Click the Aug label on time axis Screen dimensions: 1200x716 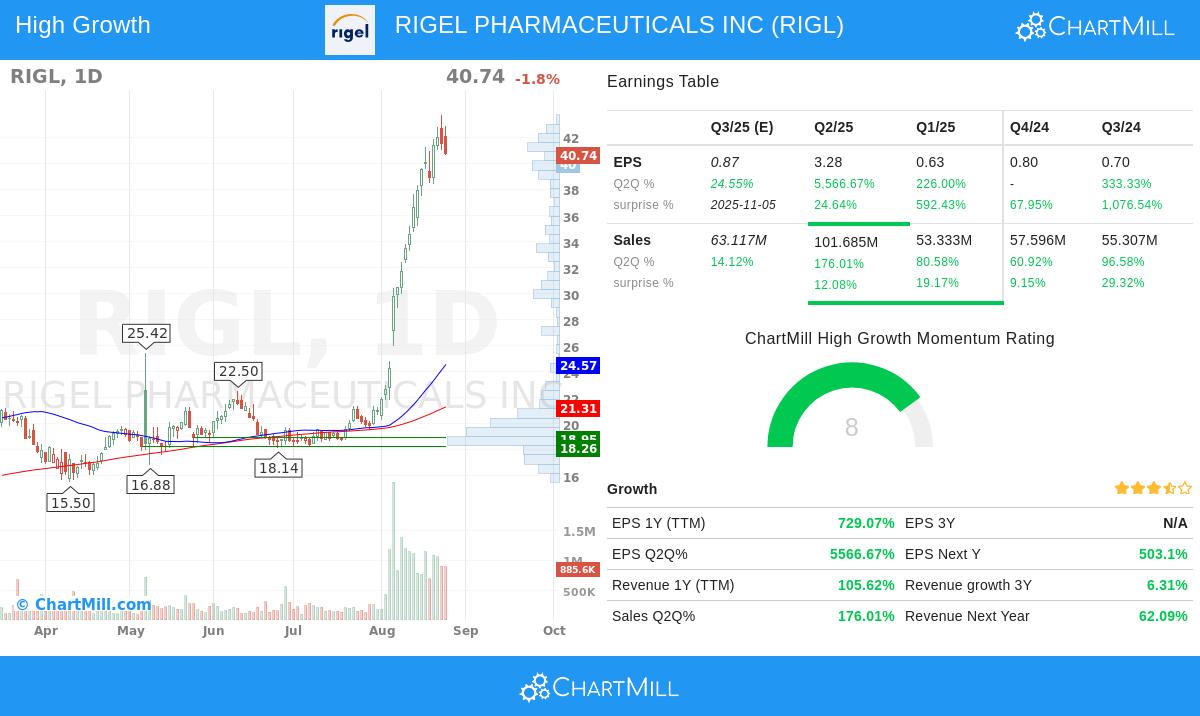(382, 631)
